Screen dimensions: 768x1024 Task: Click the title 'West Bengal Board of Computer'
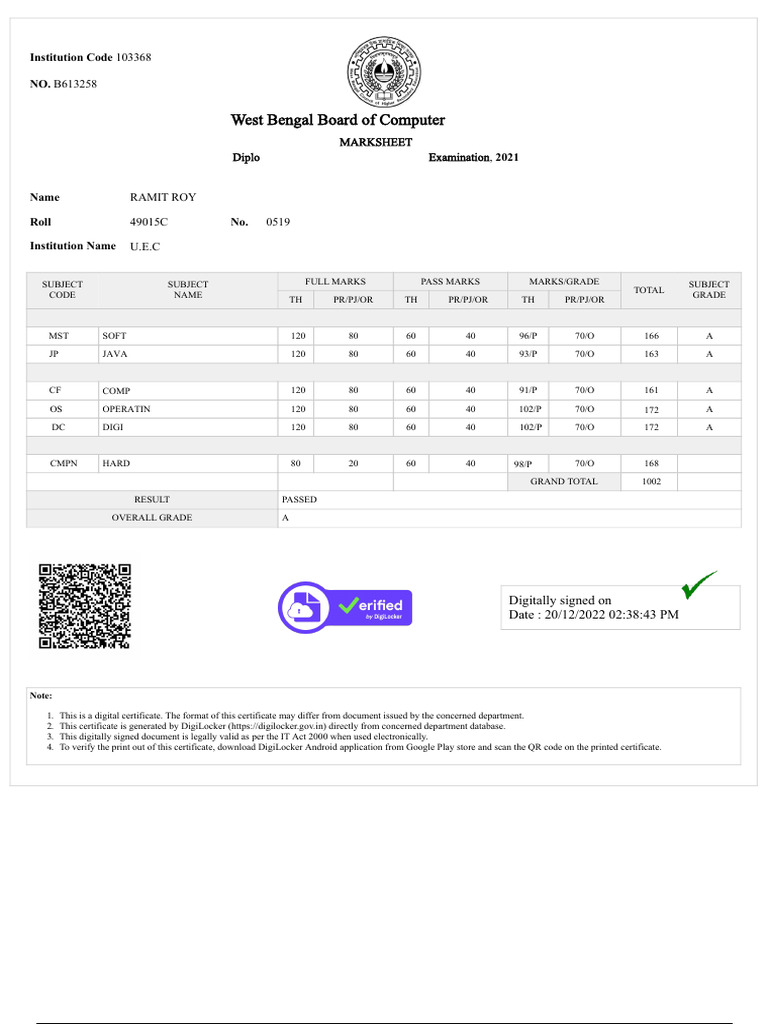(x=338, y=120)
